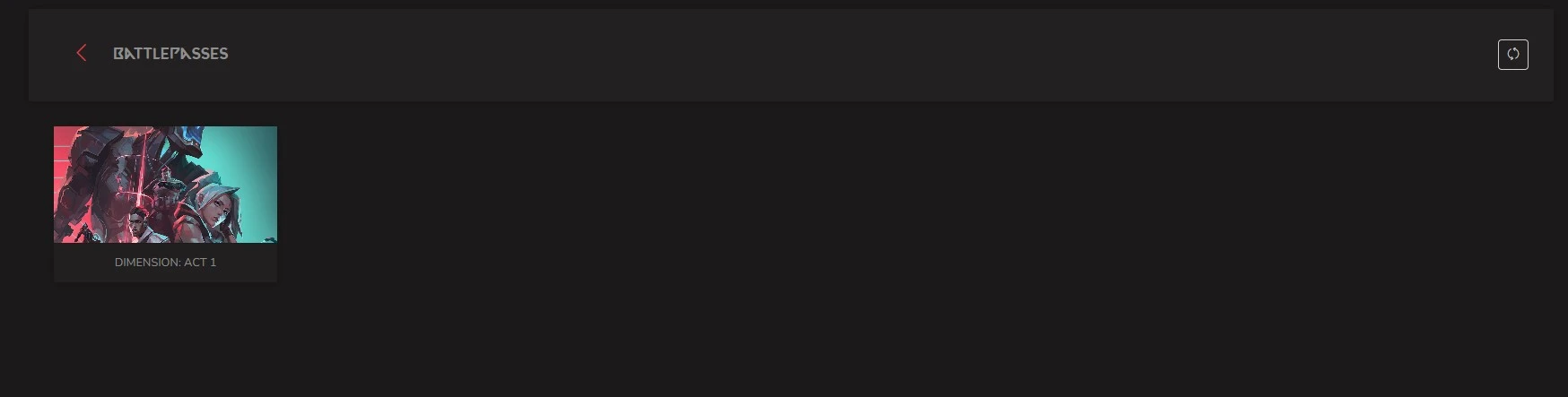Click the DIMENSION: ACT 1 label

(165, 262)
